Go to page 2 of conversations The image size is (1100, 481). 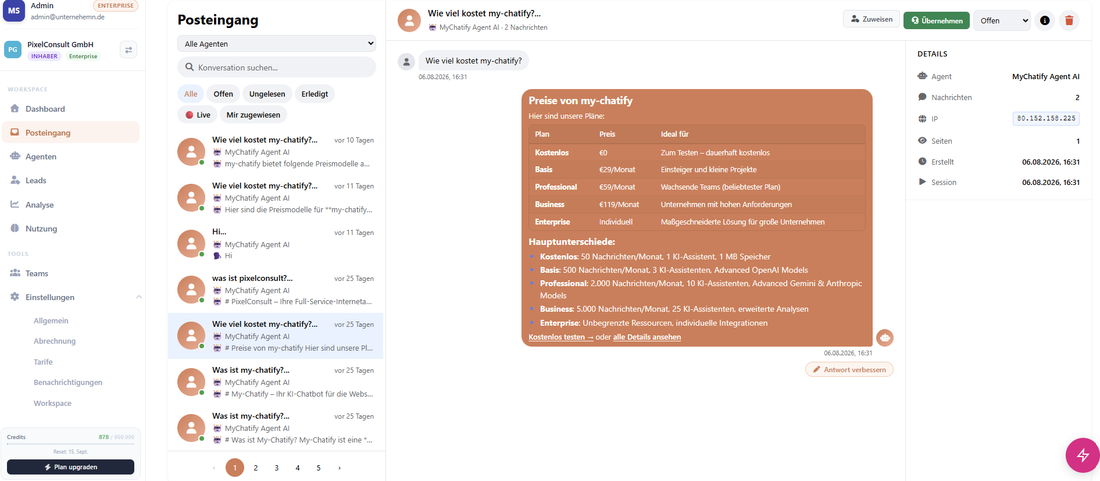(256, 468)
